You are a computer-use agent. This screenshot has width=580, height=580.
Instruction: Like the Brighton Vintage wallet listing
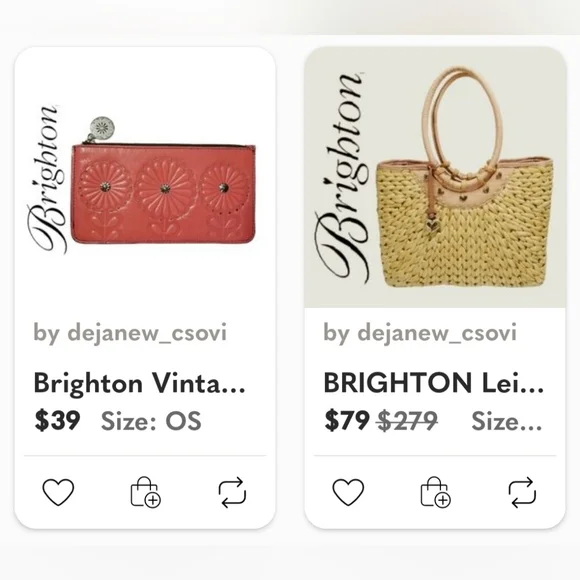(x=58, y=492)
